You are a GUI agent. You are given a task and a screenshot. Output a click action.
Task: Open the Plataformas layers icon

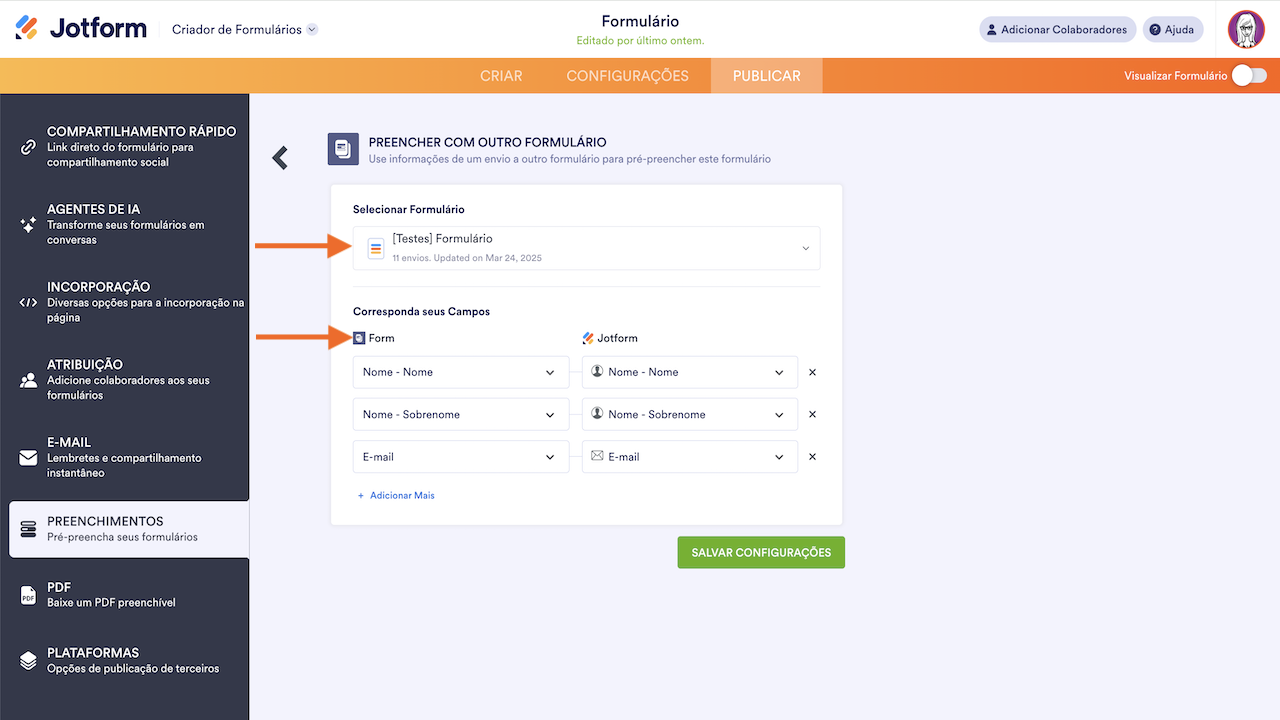click(x=28, y=661)
